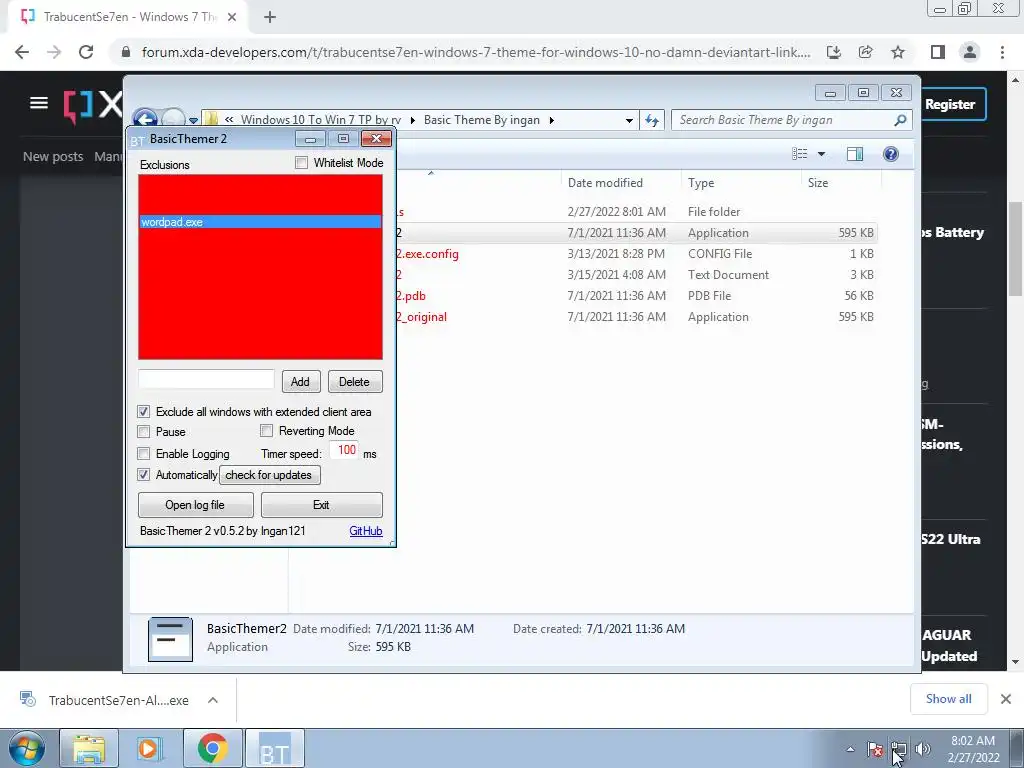Click Open log file button
This screenshot has height=768, width=1024.
click(195, 505)
